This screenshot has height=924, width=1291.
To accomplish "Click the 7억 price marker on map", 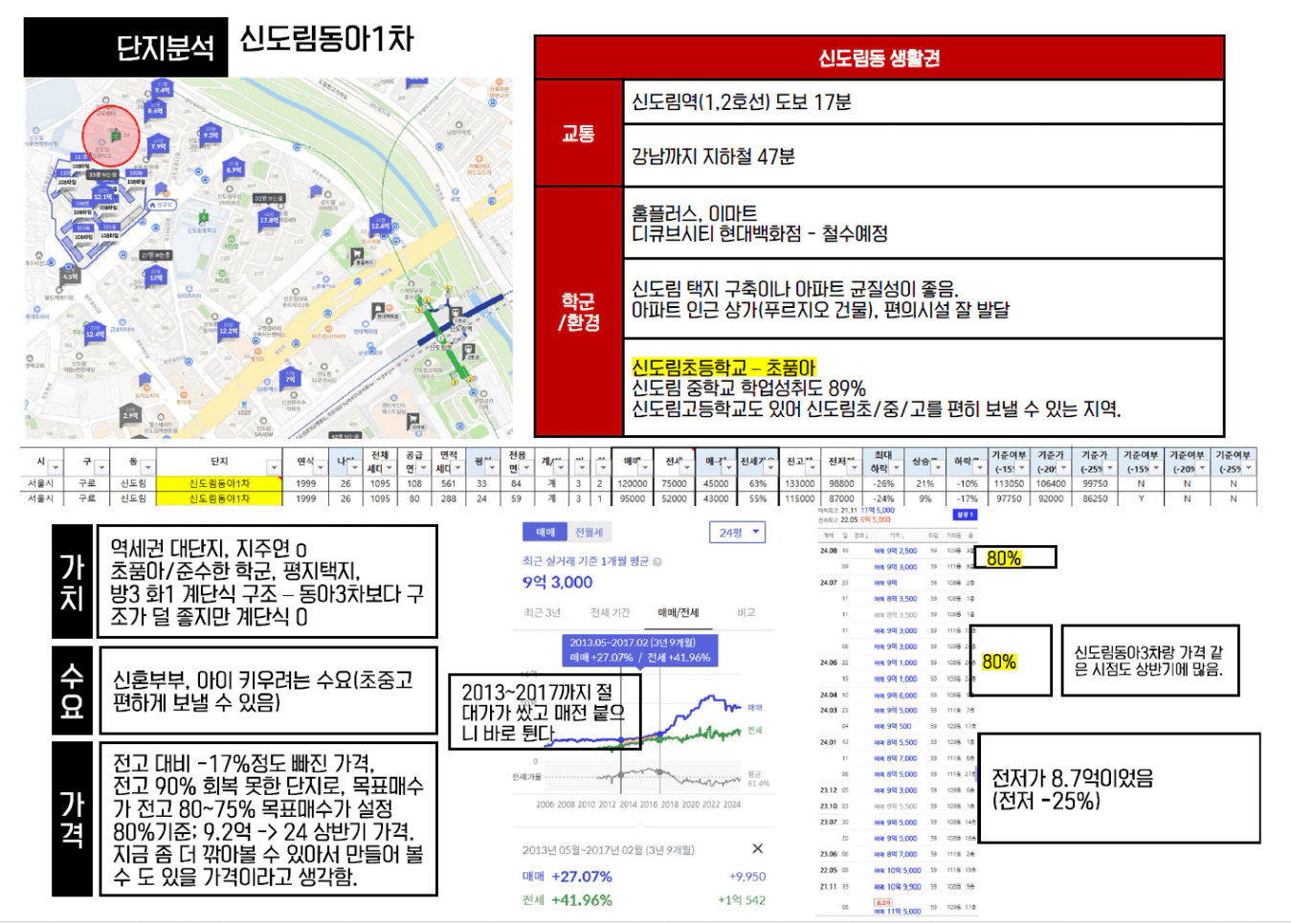I will [x=290, y=378].
